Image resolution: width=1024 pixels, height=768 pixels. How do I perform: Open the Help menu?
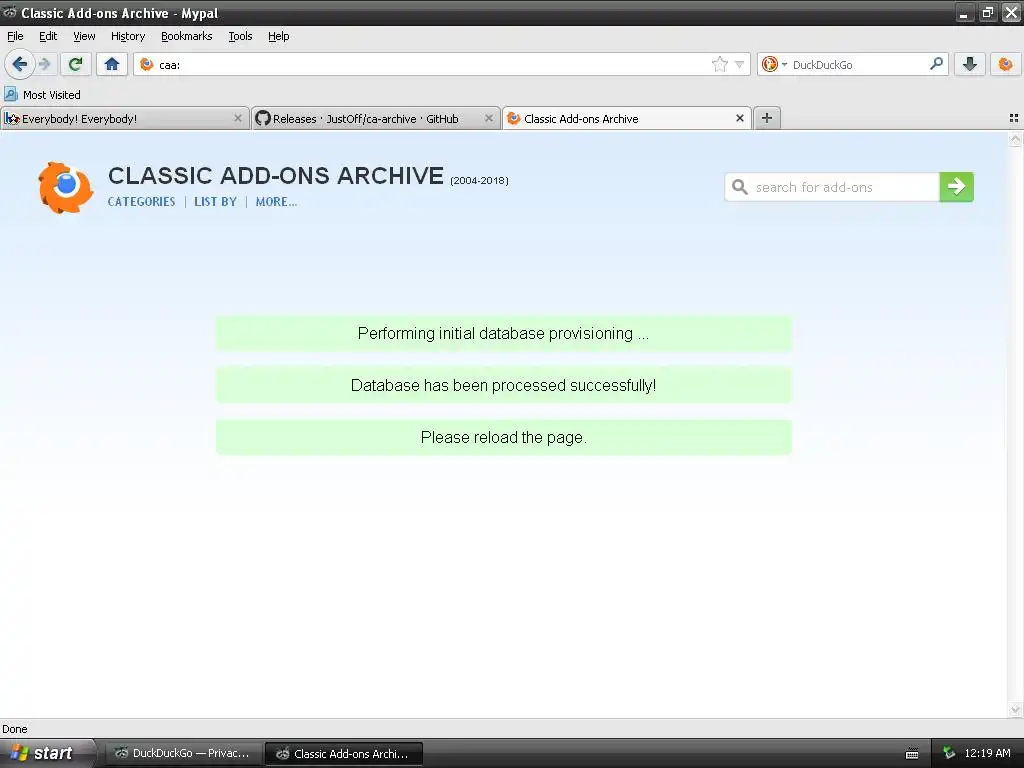tap(279, 36)
